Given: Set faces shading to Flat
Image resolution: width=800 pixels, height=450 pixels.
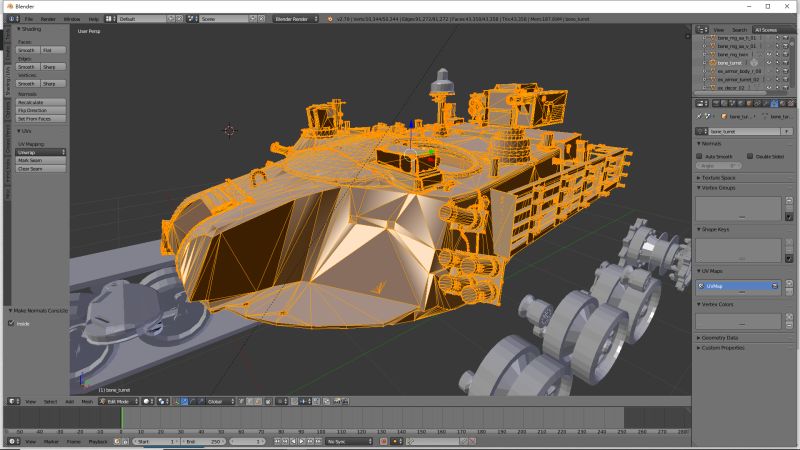Looking at the screenshot, I should coord(53,50).
